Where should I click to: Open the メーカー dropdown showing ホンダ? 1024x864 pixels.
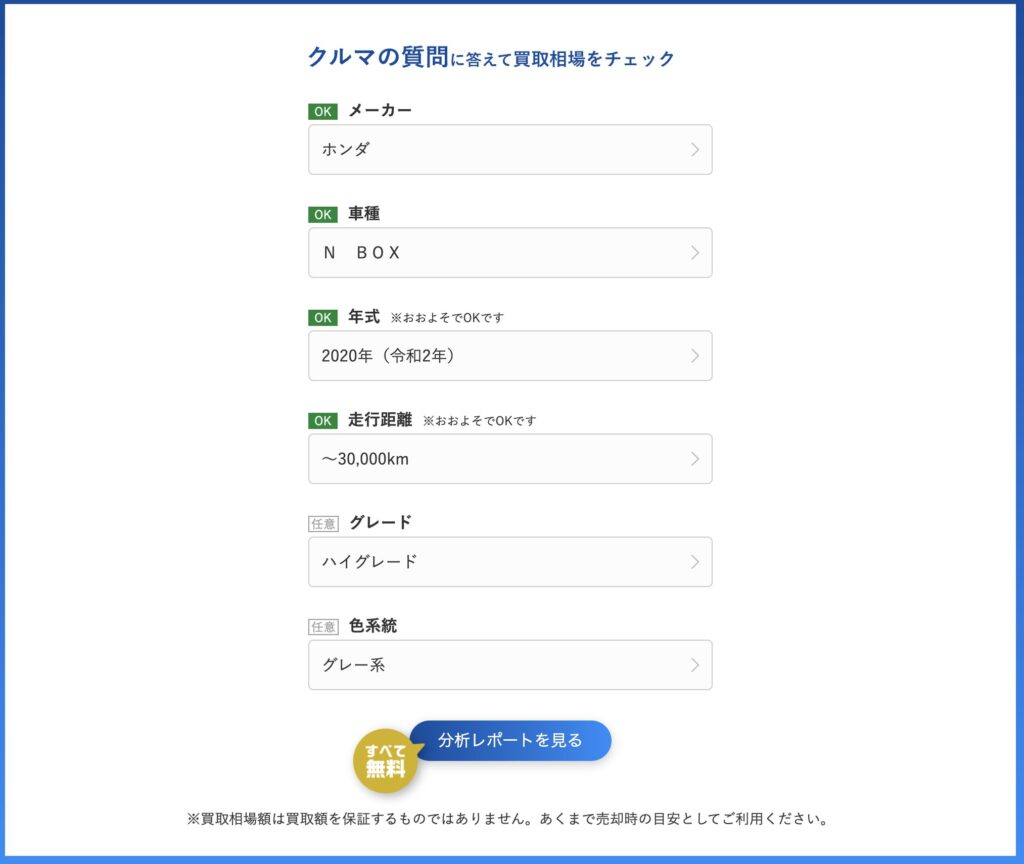coord(510,150)
